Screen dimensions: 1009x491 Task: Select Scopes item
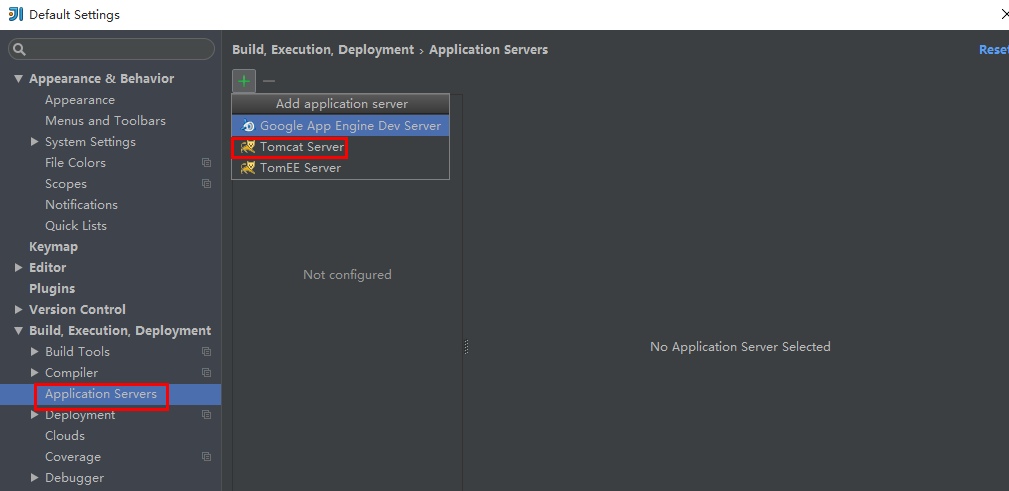pyautogui.click(x=66, y=184)
